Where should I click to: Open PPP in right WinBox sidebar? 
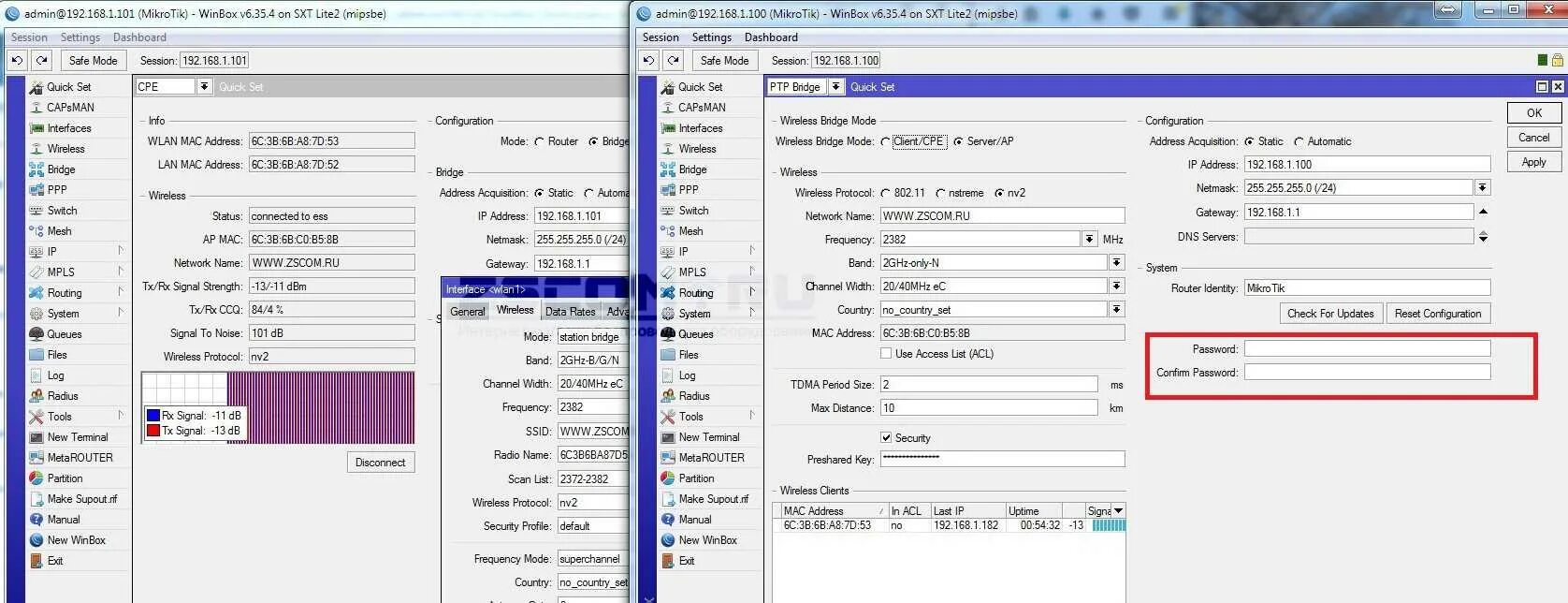(690, 190)
